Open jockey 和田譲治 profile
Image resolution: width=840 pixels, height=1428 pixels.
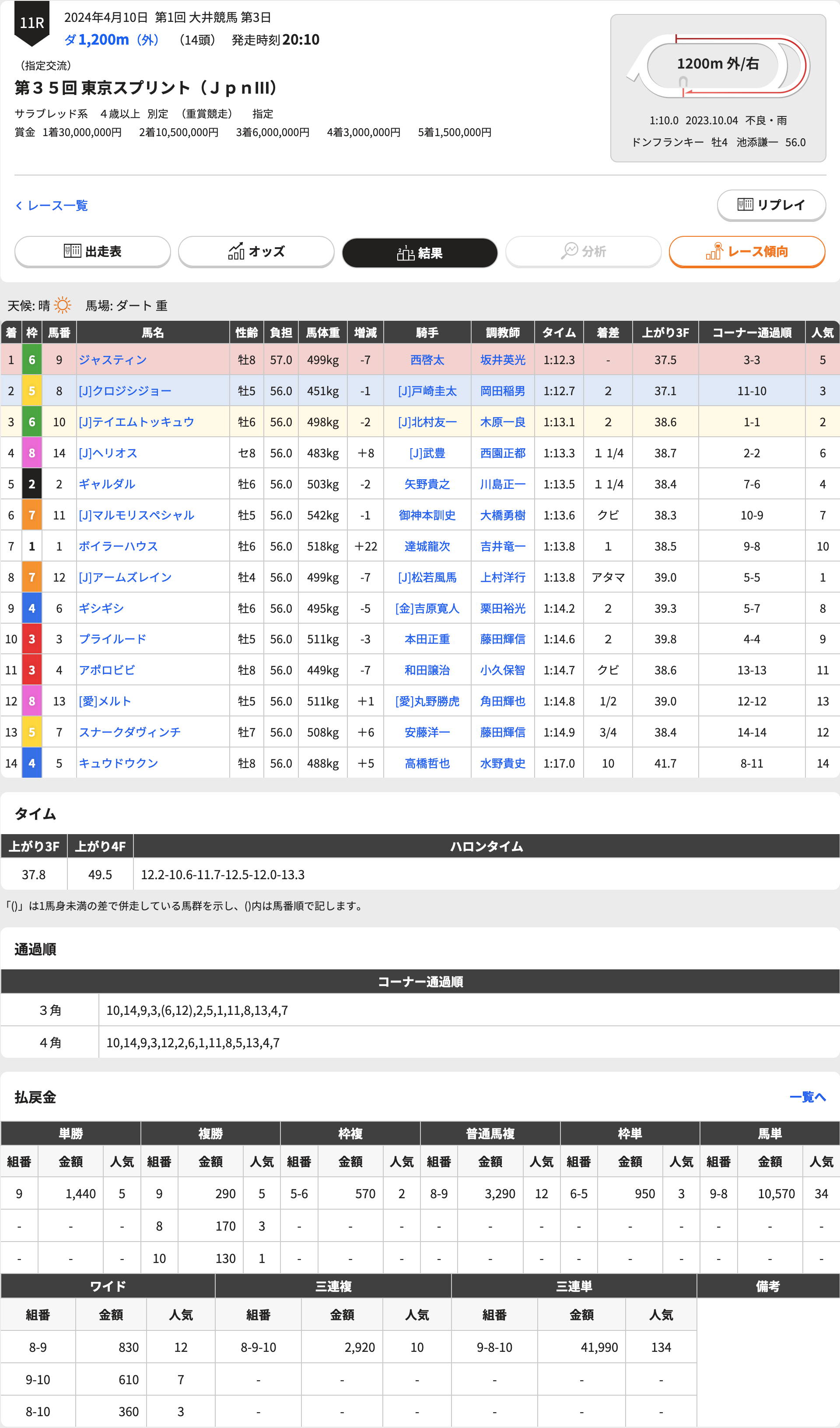(x=427, y=670)
